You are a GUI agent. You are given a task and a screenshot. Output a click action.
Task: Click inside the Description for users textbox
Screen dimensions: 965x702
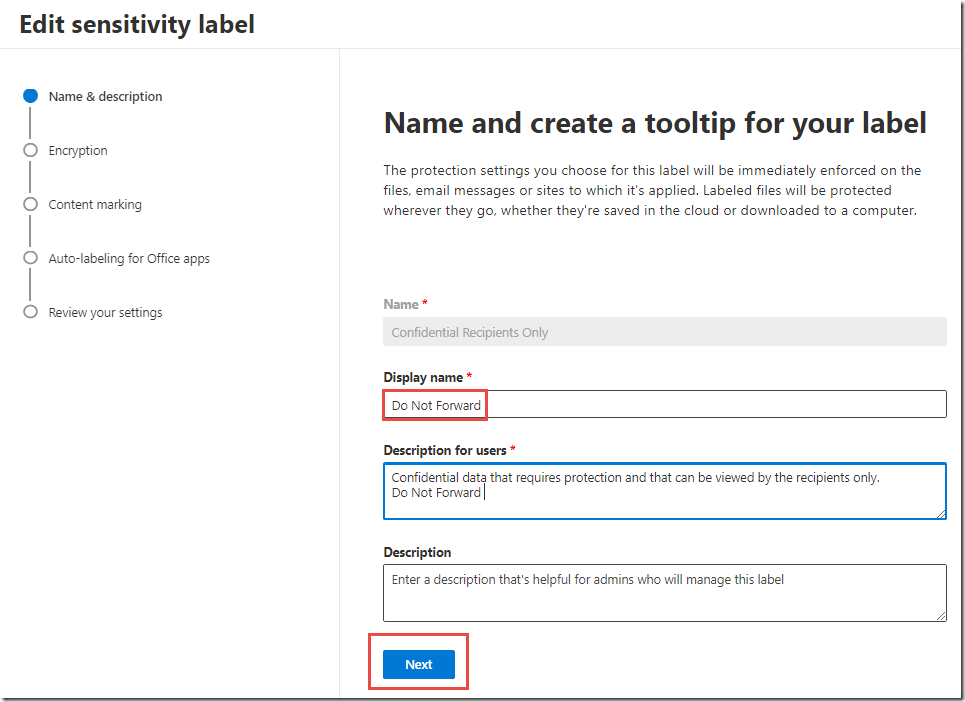coord(664,490)
